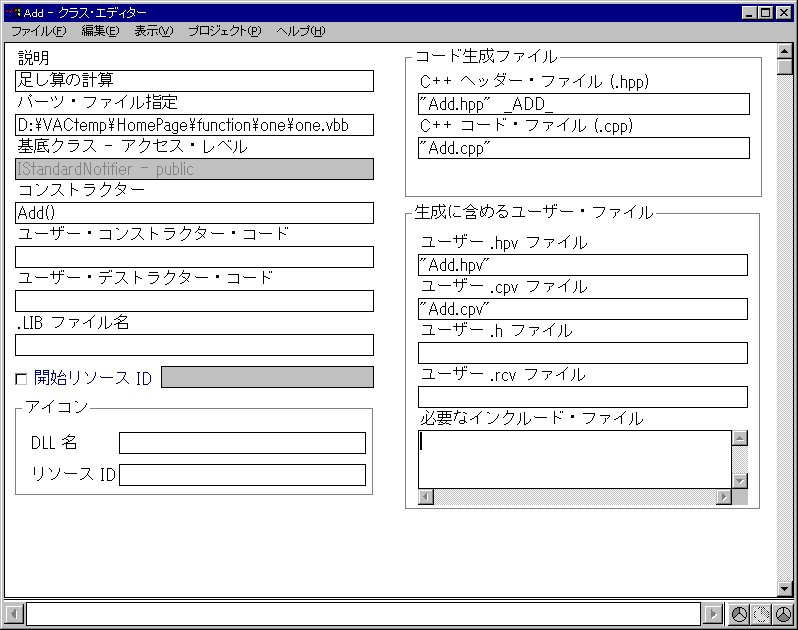Minimize the Add class editor window

(x=749, y=13)
